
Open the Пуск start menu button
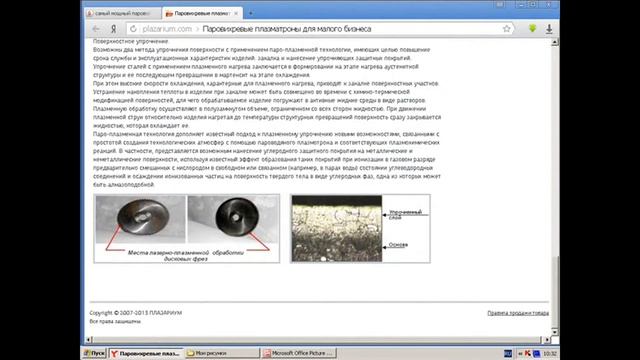tap(94, 353)
